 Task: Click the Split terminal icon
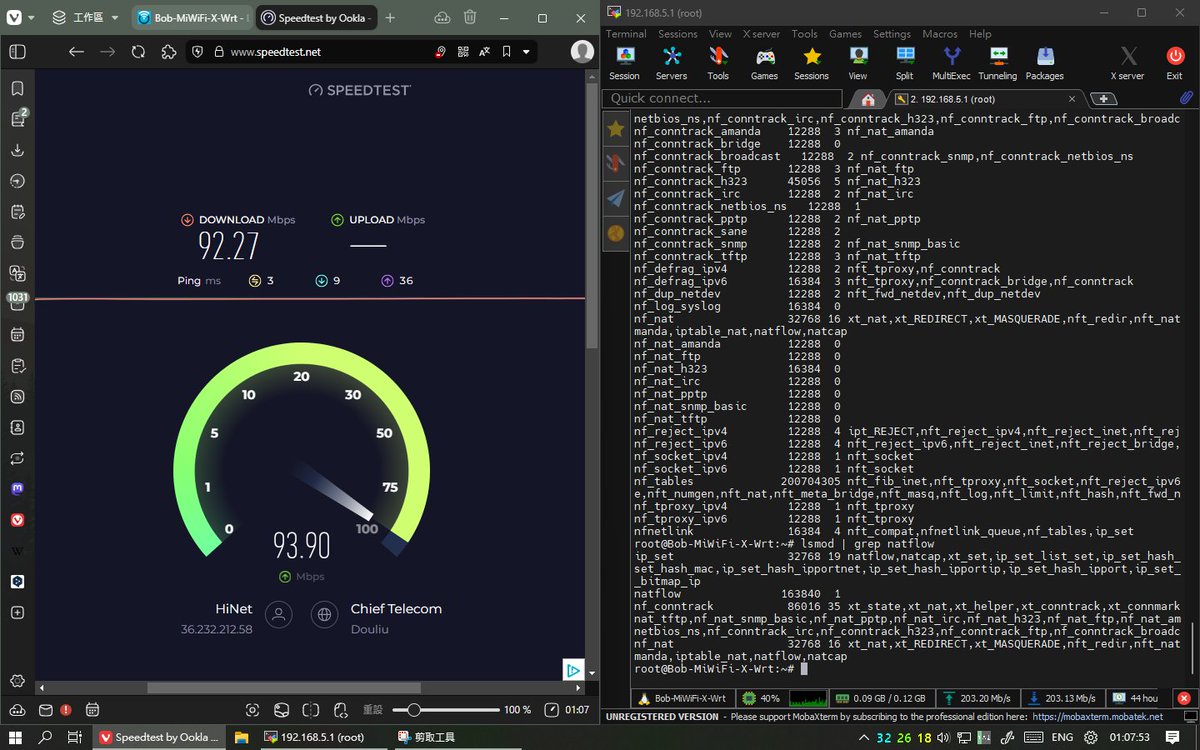point(904,63)
